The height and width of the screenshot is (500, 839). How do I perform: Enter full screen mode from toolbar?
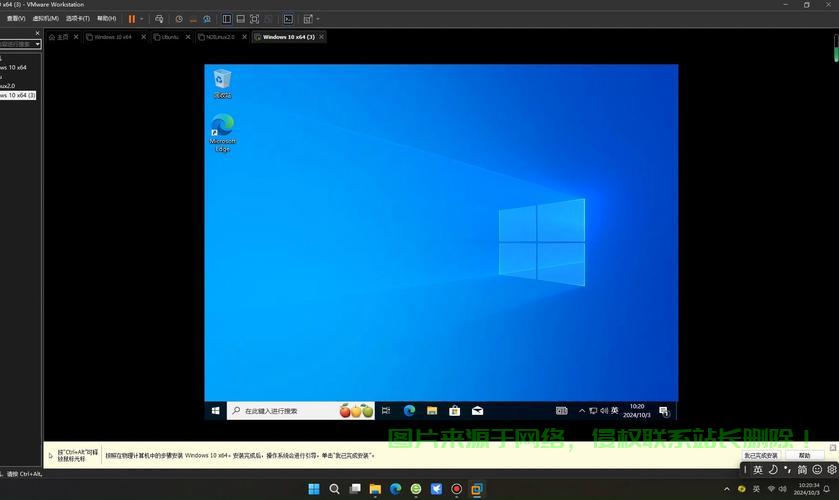point(255,18)
